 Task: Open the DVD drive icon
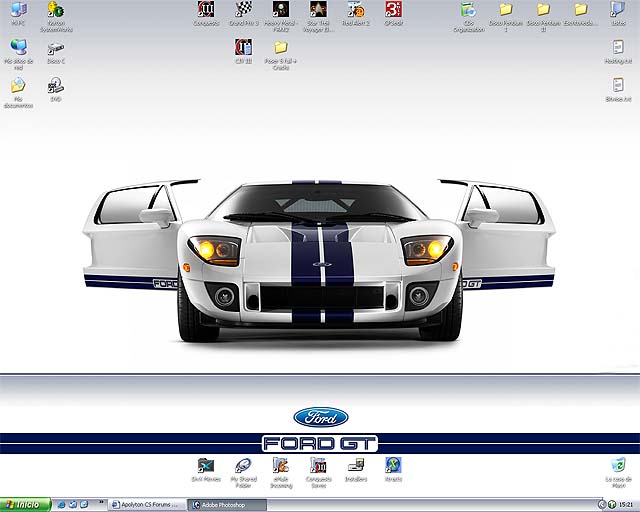56,86
